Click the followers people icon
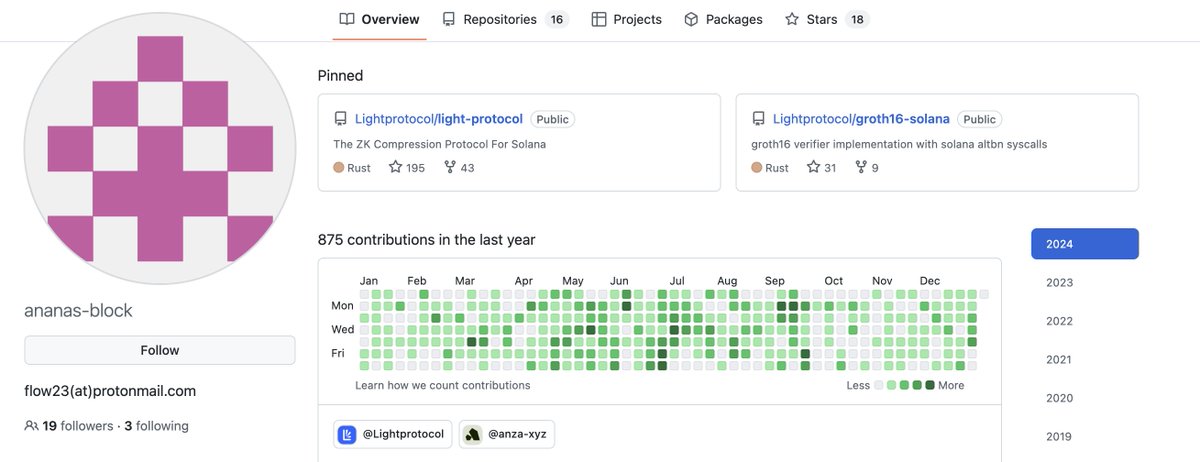1200x462 pixels. pos(31,426)
